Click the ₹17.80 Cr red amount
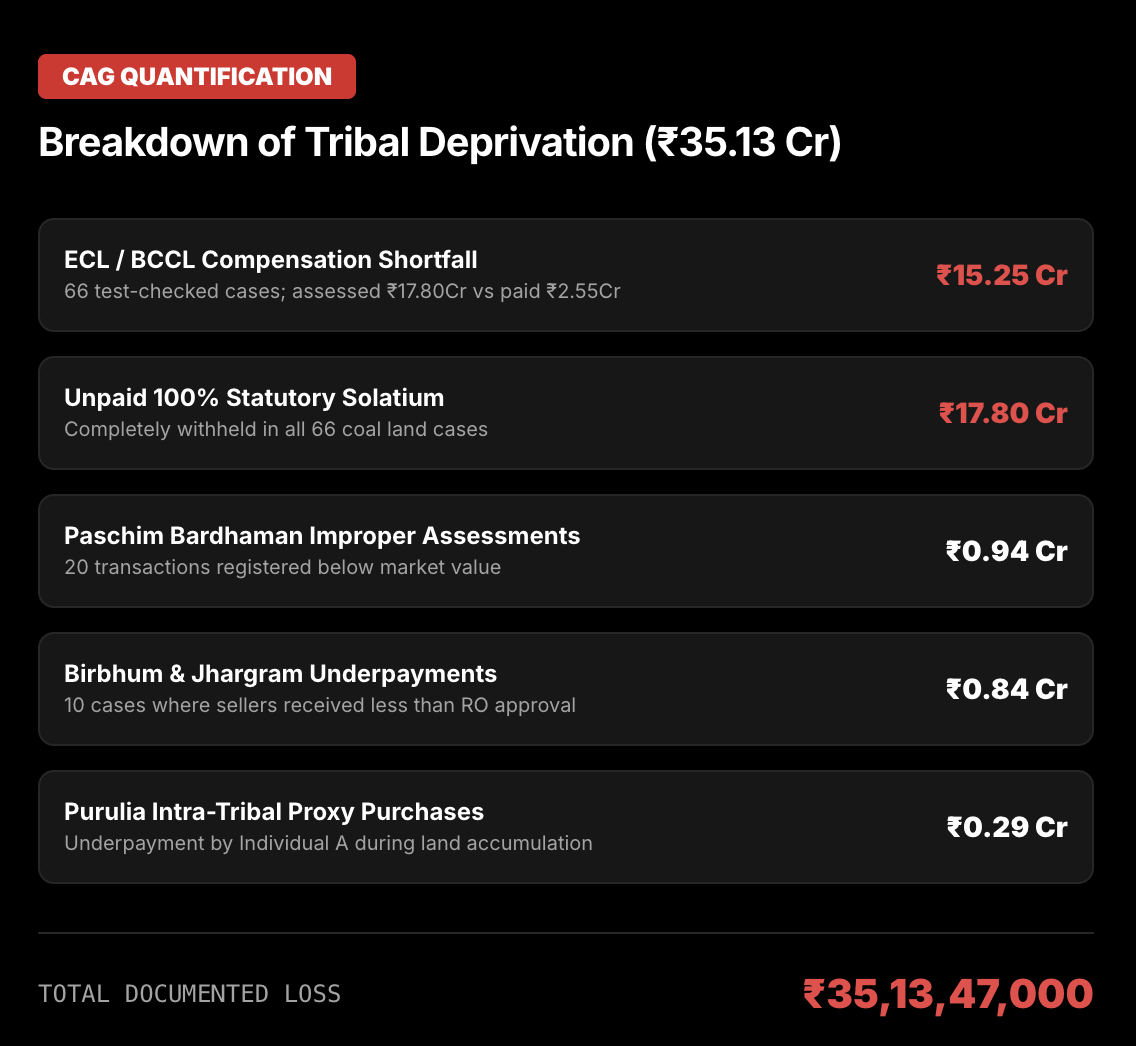The image size is (1136, 1046). coord(1003,413)
